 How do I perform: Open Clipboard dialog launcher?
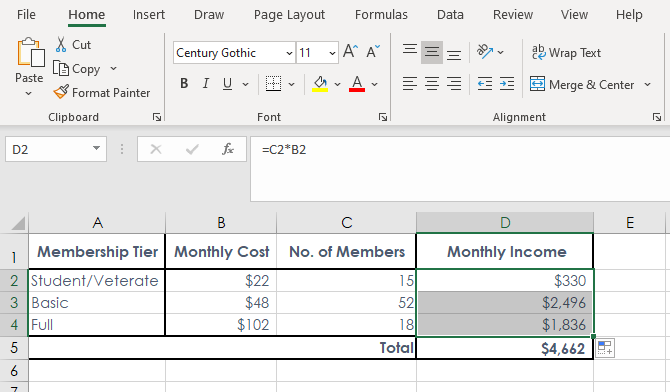point(157,117)
